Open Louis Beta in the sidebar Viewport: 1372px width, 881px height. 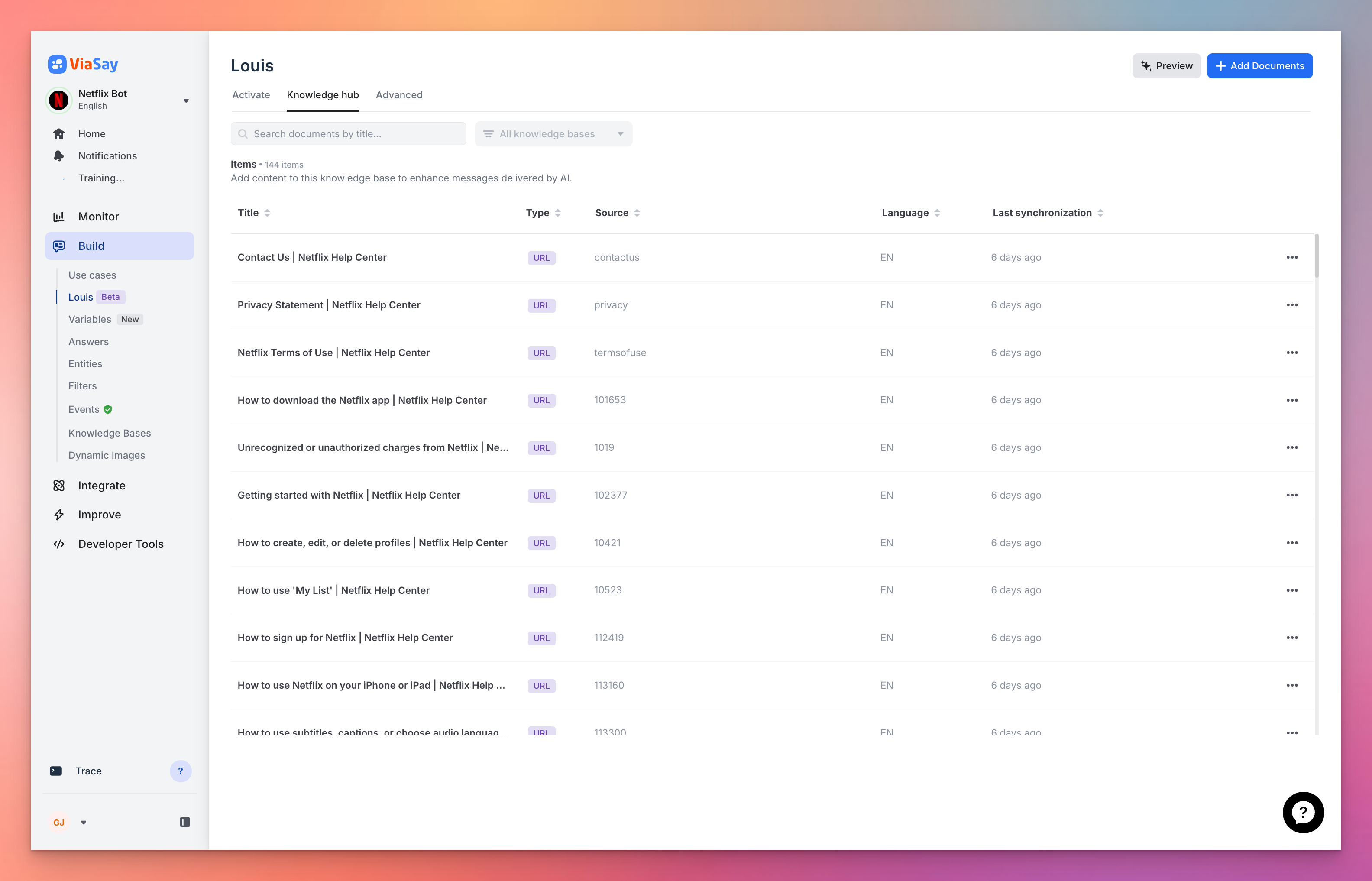(x=96, y=297)
